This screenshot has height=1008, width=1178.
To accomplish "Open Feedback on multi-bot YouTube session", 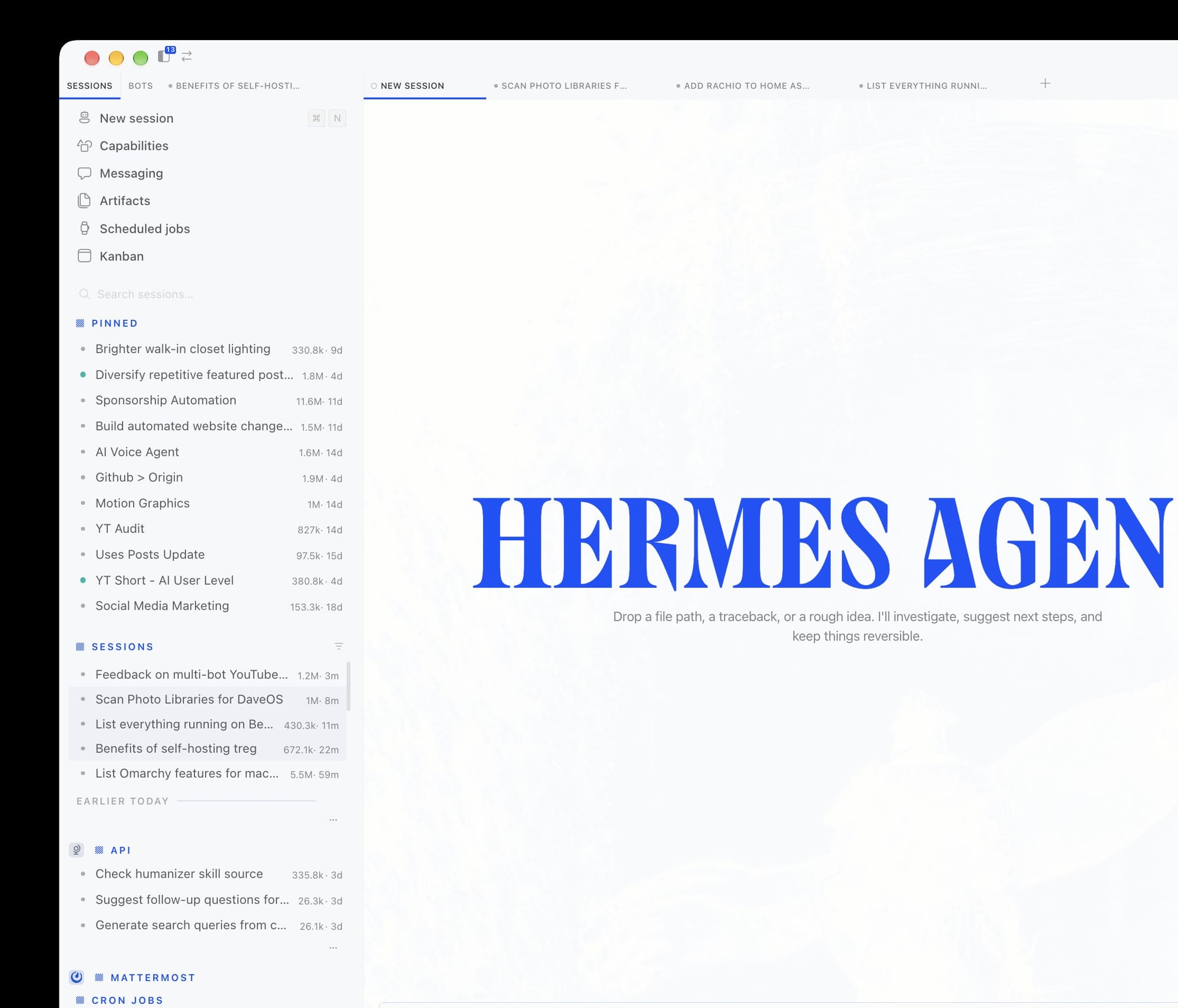I will (207, 675).
